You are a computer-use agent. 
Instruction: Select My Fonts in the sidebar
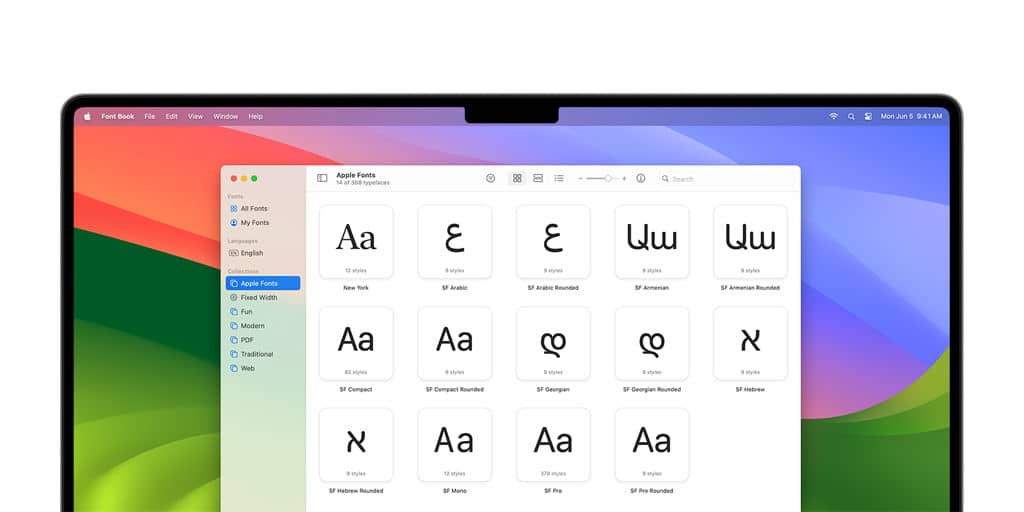(263, 223)
